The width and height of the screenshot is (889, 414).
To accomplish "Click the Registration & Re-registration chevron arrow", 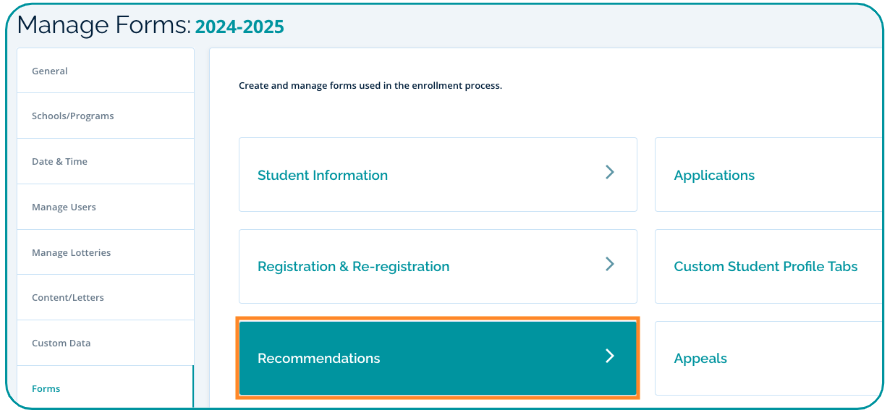I will click(609, 265).
